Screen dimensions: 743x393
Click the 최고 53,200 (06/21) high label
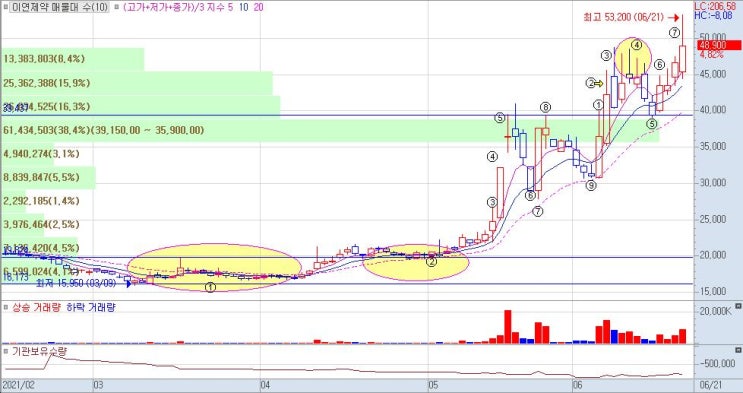(624, 18)
